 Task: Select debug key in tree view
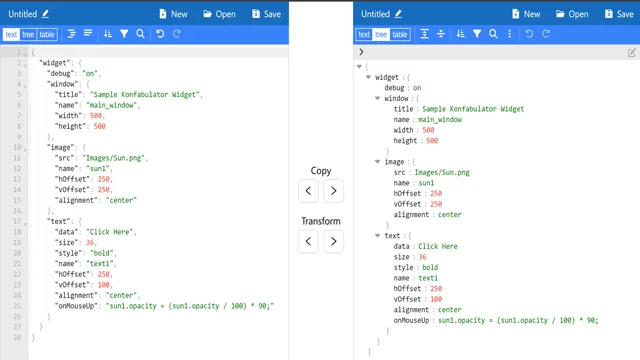coord(394,88)
